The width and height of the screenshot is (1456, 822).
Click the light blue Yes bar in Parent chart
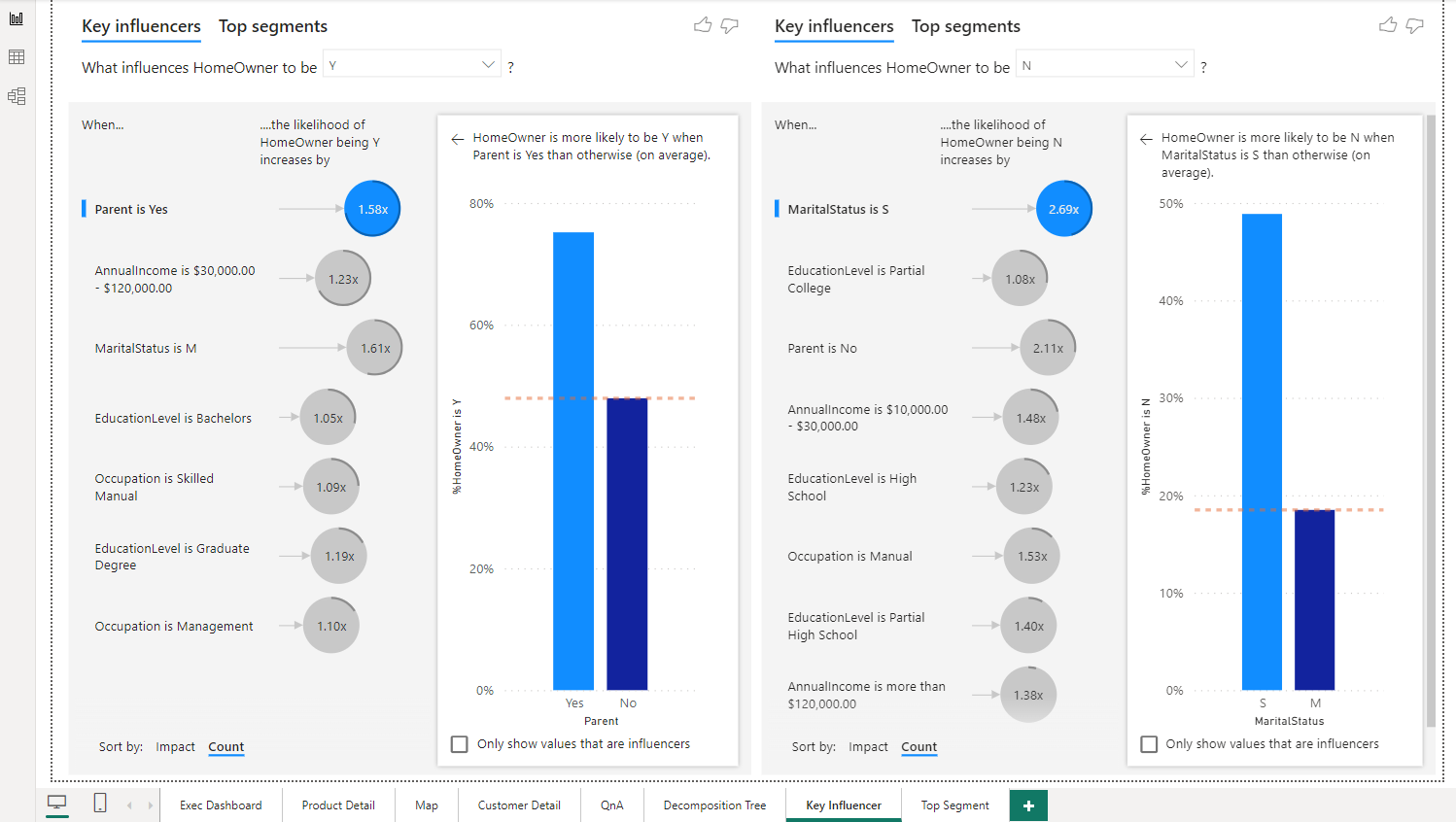tap(573, 461)
